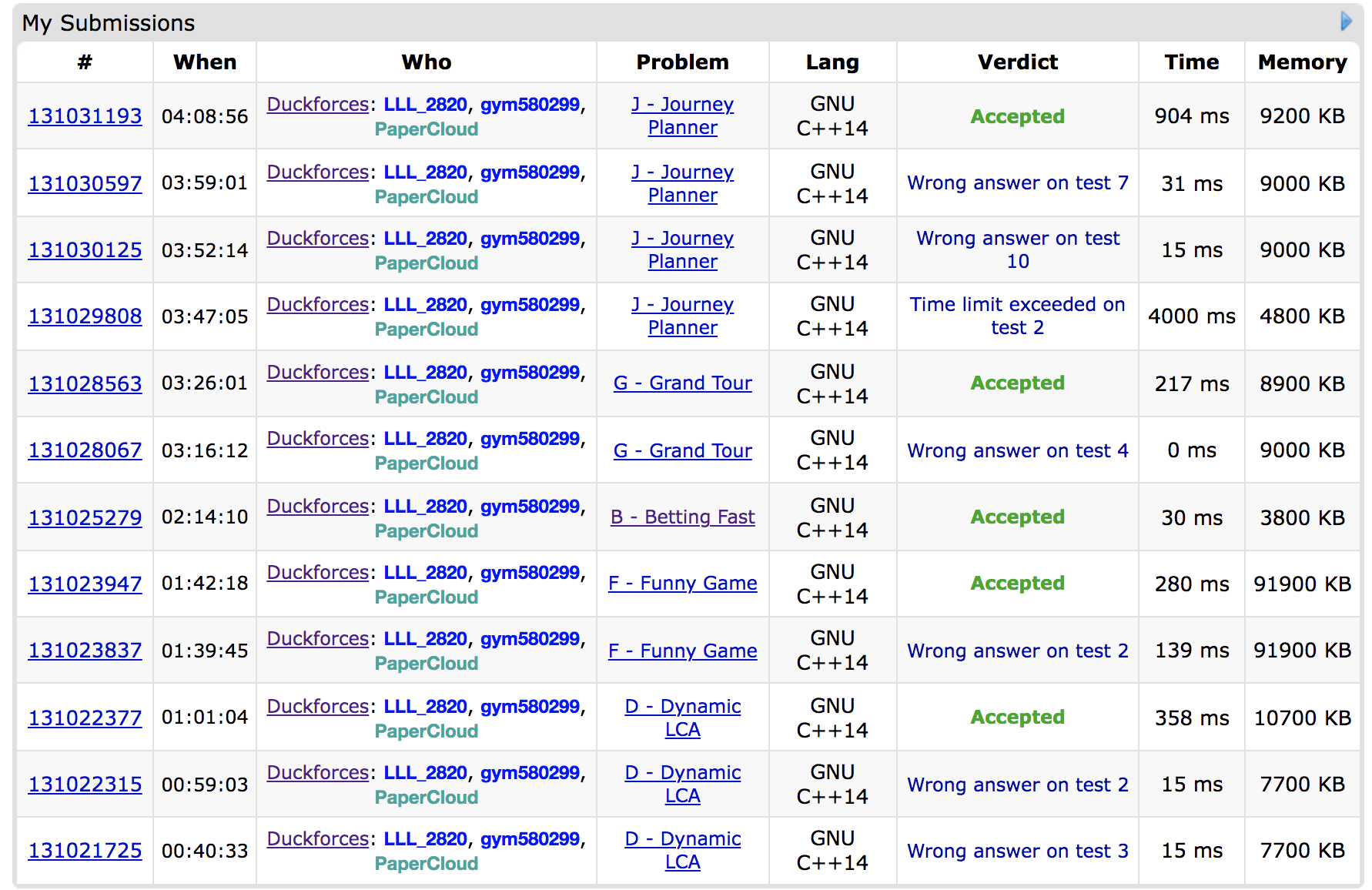Open LLL_2820 profile in submission 131025279 row
Screen dimensions: 1372x890
click(425, 507)
